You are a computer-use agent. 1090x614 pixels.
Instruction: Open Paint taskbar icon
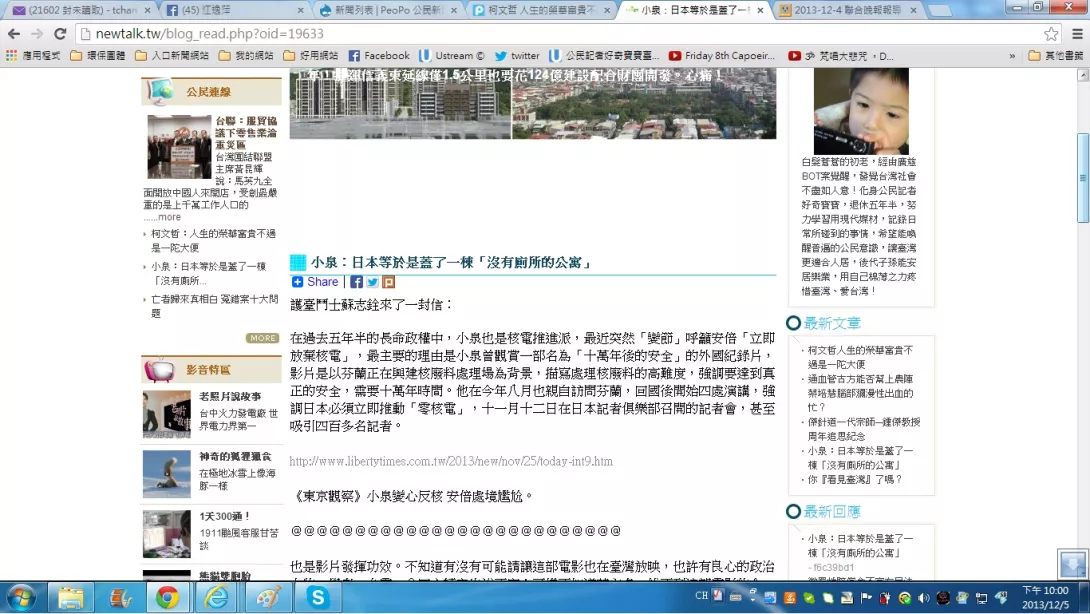[268, 597]
